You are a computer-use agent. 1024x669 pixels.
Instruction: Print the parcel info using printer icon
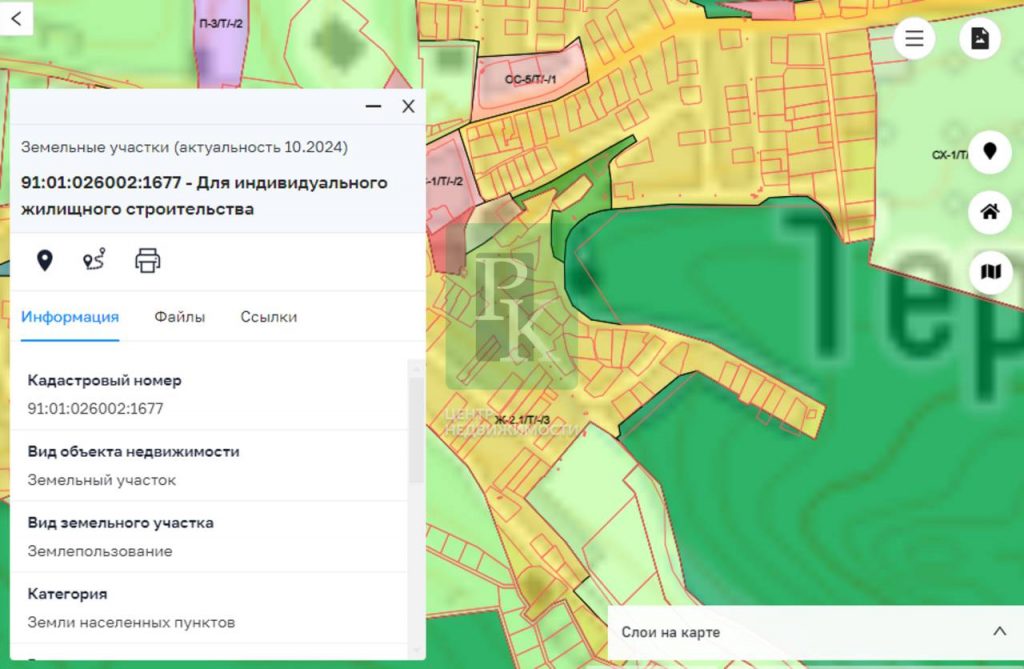tap(148, 261)
